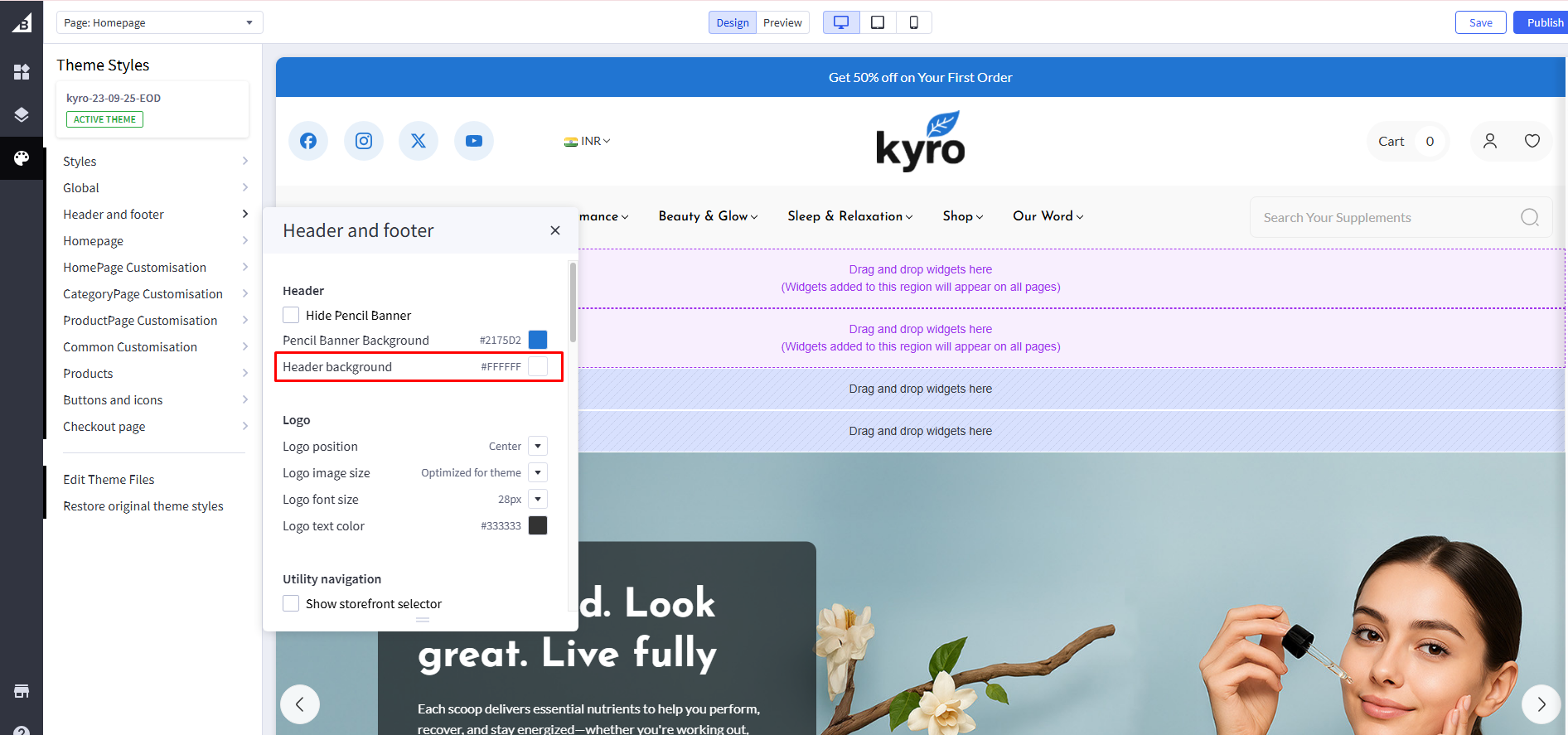Click the Publish button

point(1544,22)
